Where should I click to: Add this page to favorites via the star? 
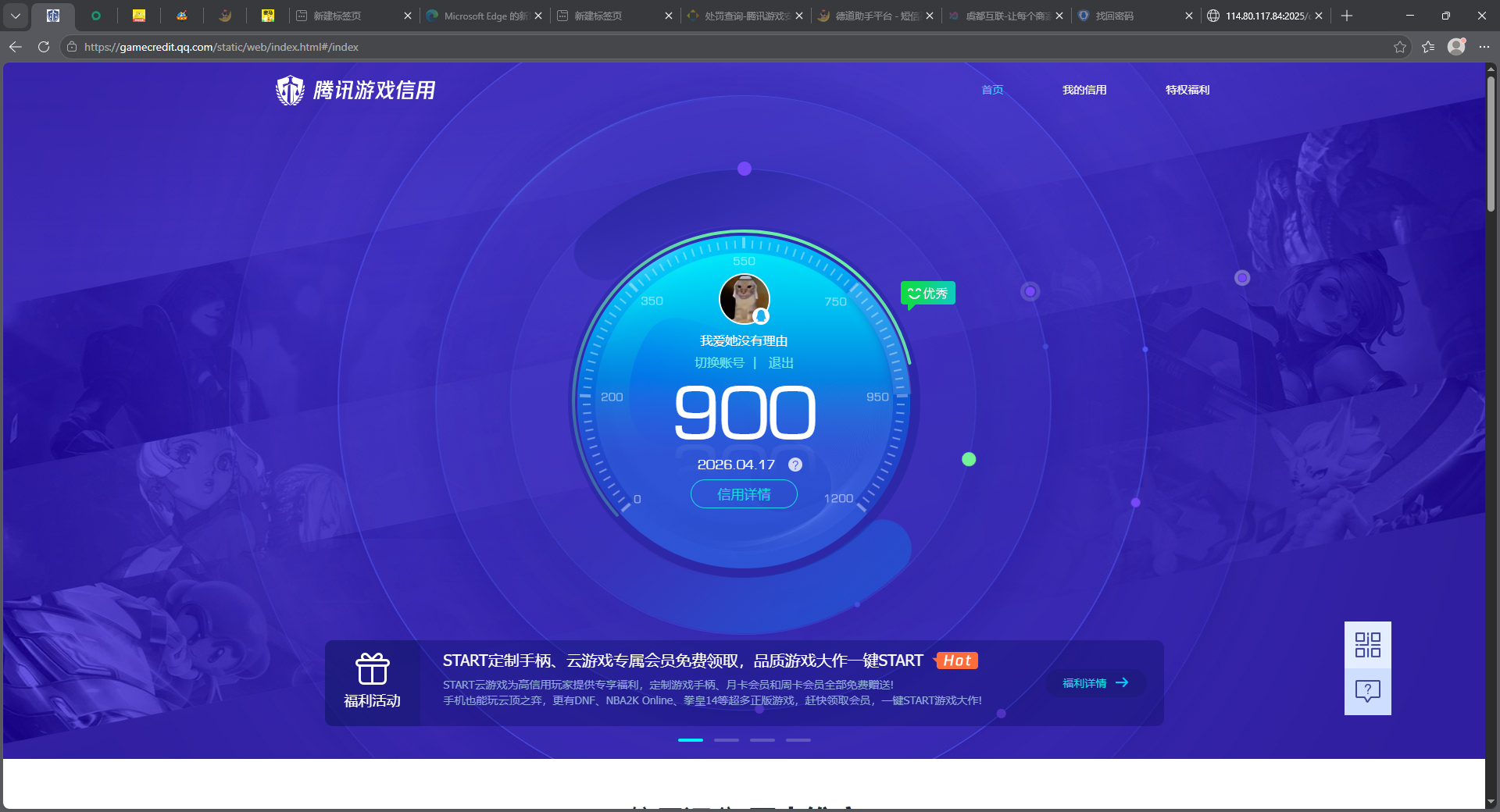coord(1399,47)
